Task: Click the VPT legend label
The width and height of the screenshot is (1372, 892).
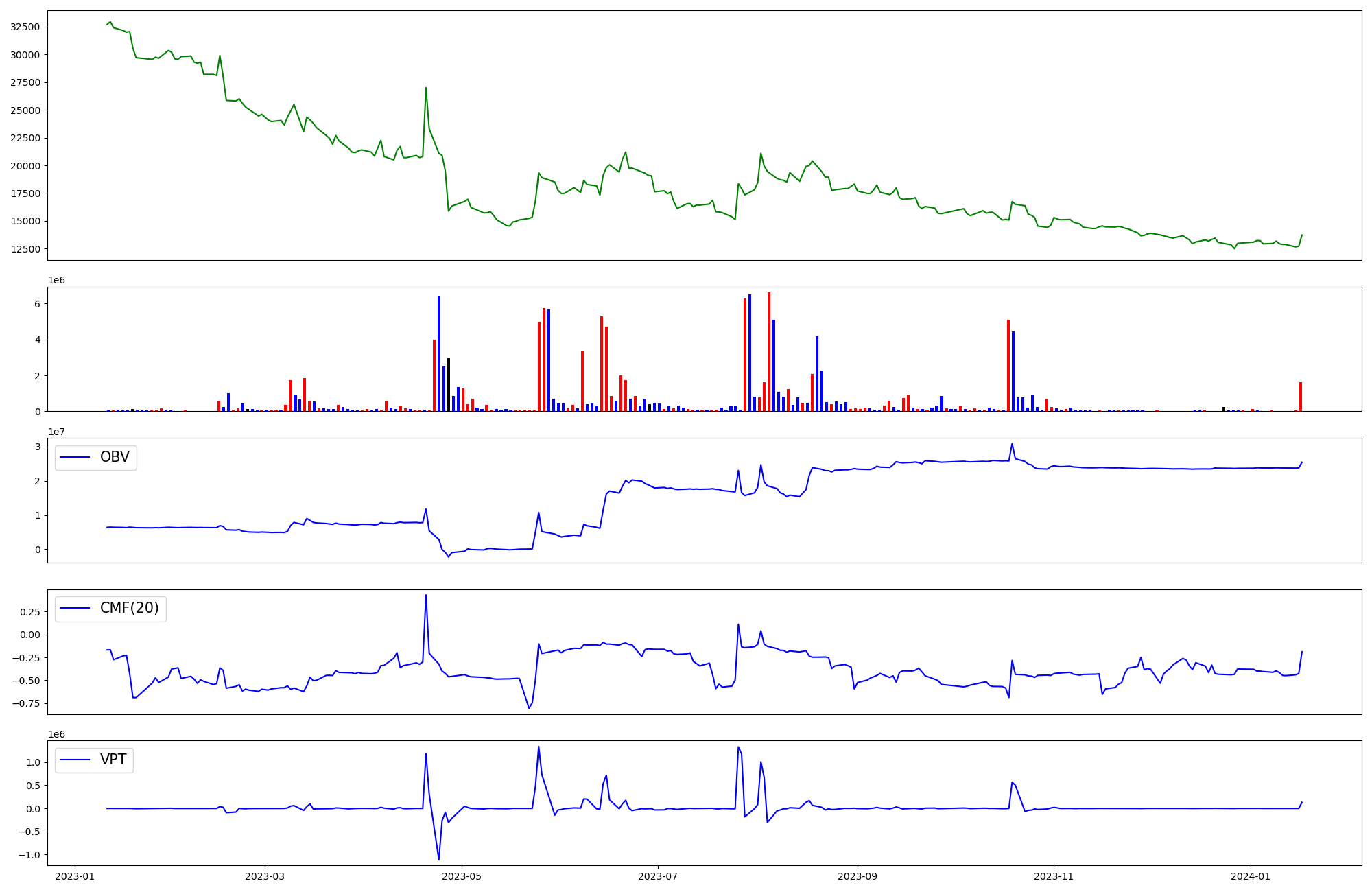Action: click(113, 760)
